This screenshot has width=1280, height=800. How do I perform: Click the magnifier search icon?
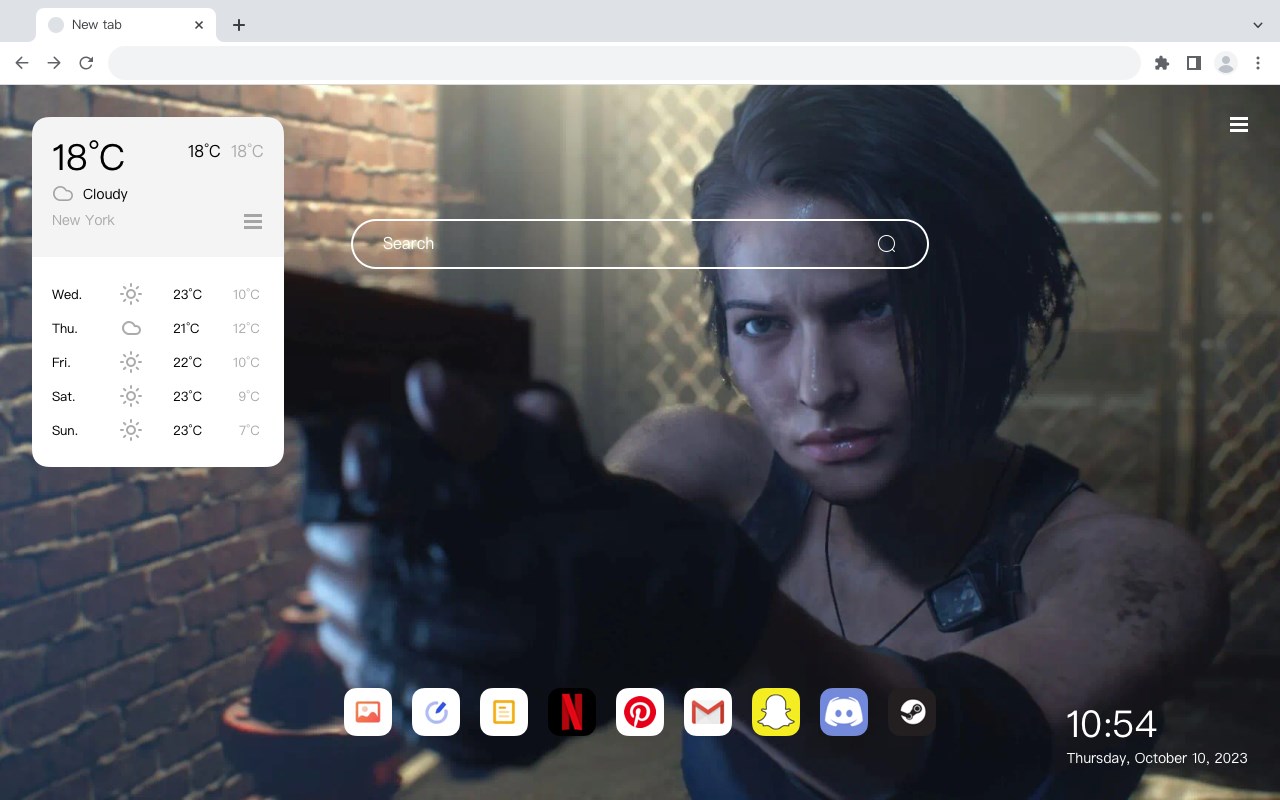(x=887, y=244)
